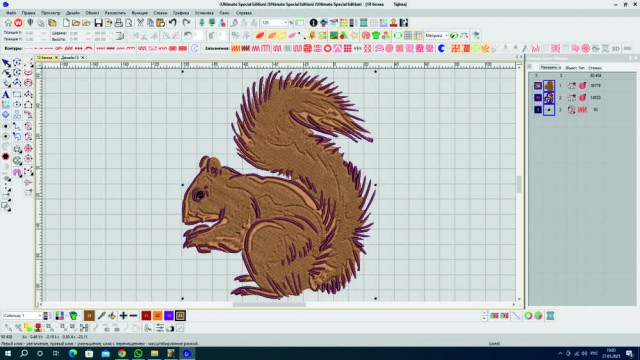Pick the orange color swatch in the palette
Viewport: 640px width, 360px height.
[x=158, y=316]
